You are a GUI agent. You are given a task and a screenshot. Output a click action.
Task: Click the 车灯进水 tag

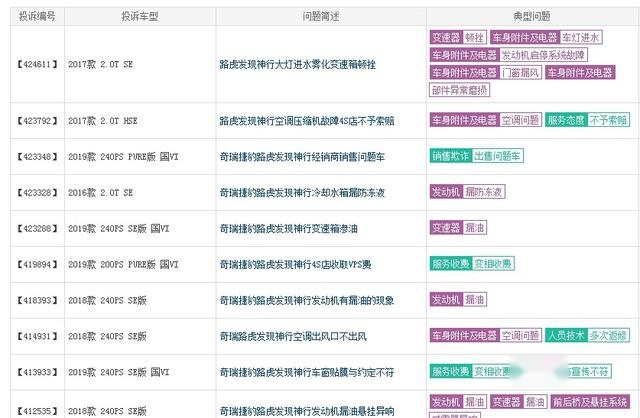point(581,38)
